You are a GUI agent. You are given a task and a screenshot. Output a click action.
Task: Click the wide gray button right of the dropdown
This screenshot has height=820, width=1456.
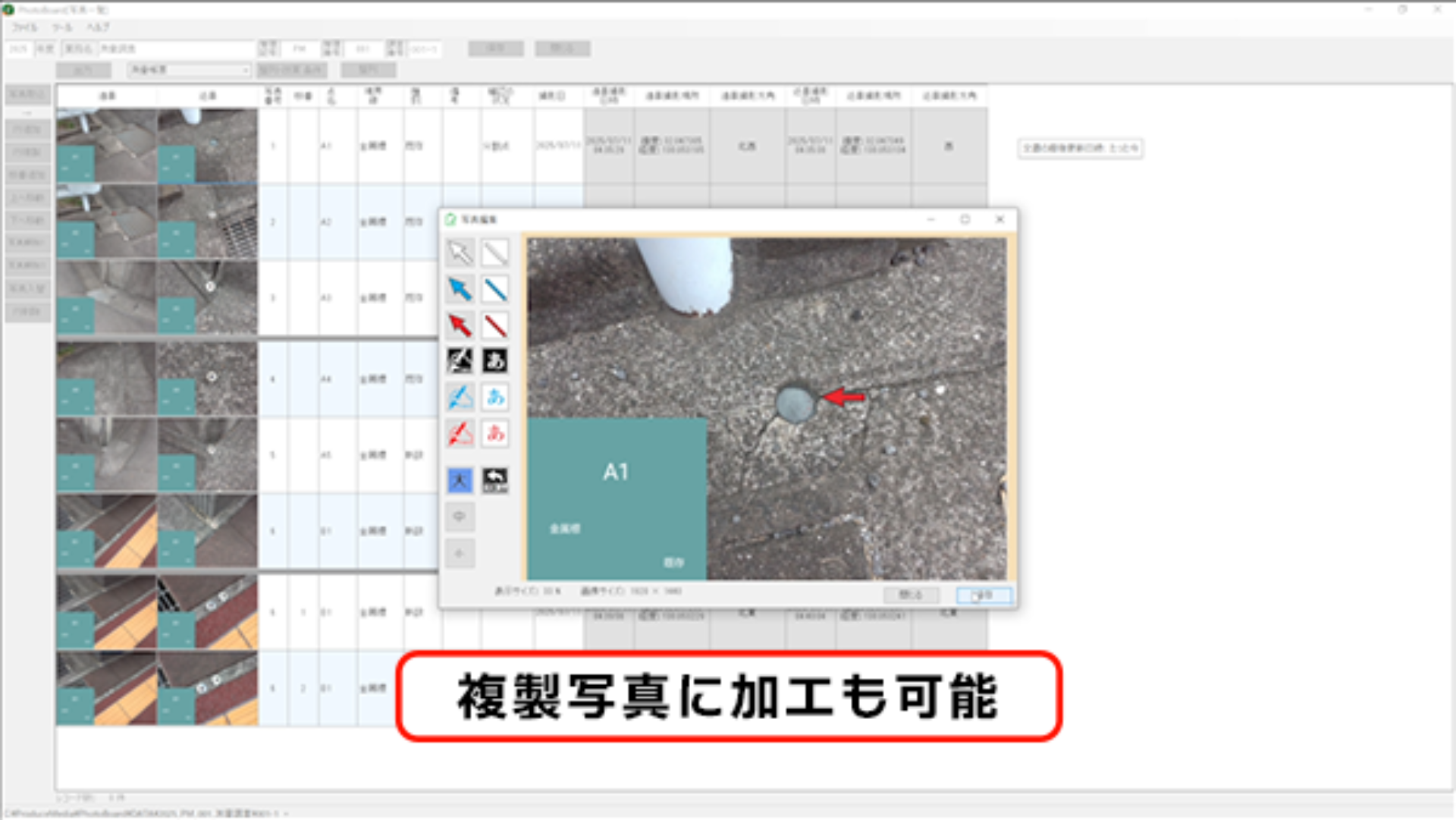(x=292, y=70)
